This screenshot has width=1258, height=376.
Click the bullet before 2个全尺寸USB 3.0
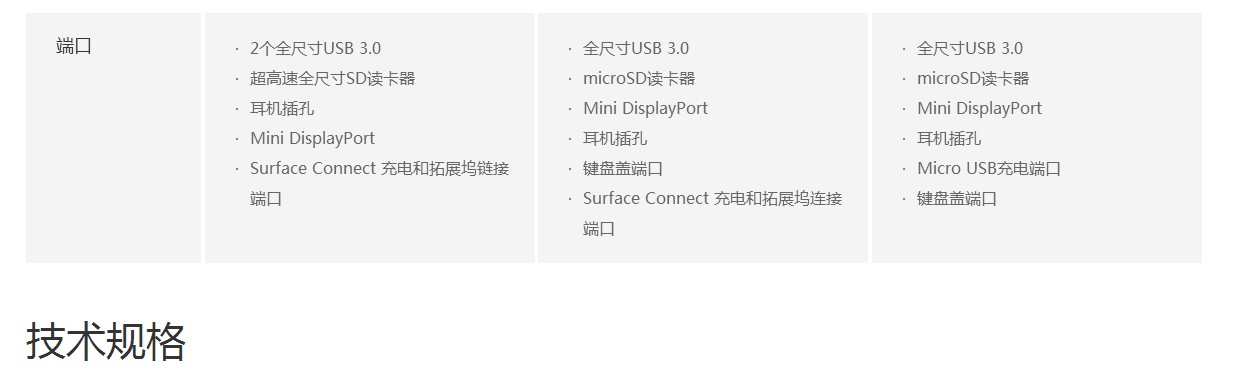(x=237, y=49)
